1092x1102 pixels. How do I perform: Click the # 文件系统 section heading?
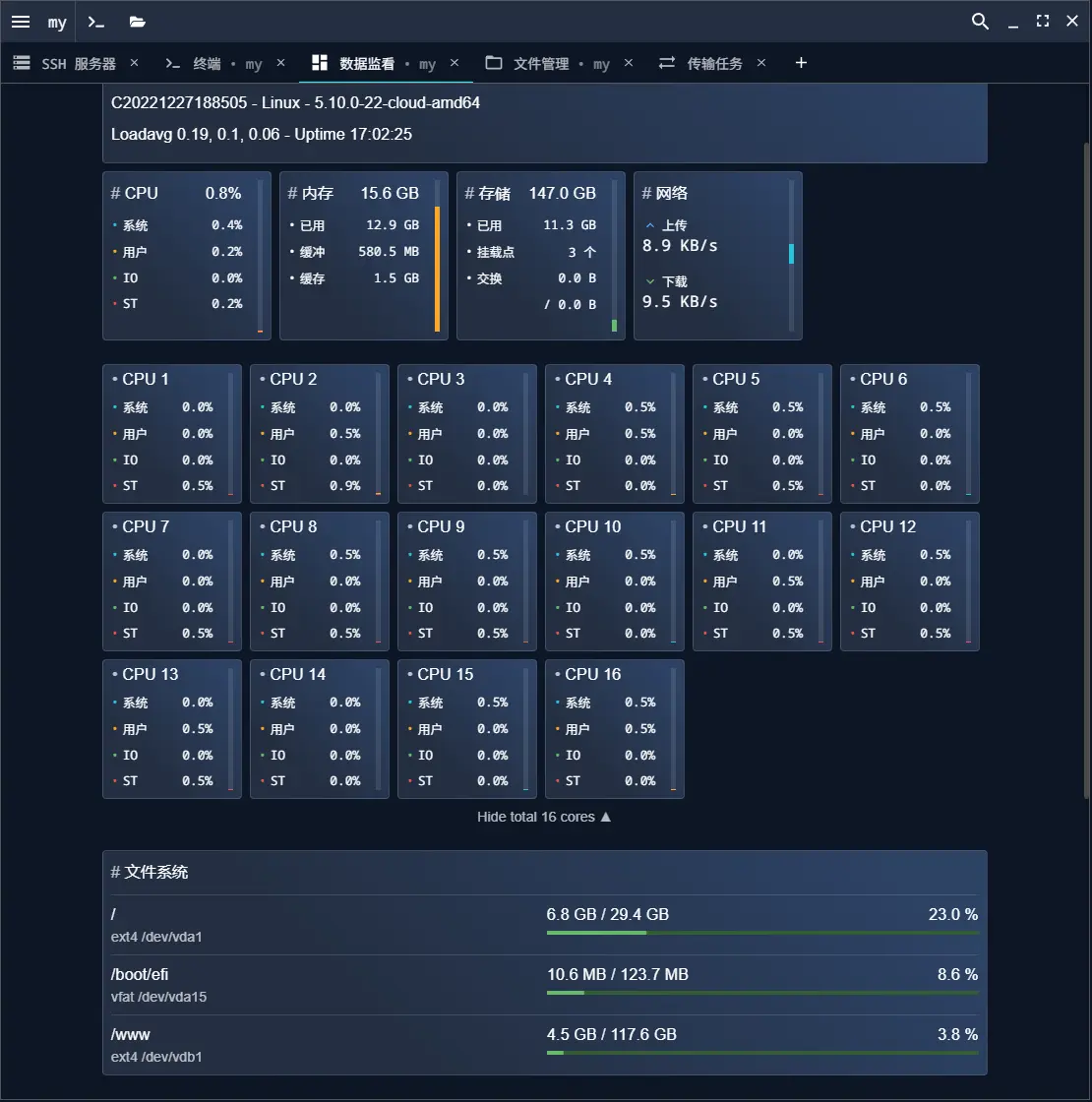149,872
